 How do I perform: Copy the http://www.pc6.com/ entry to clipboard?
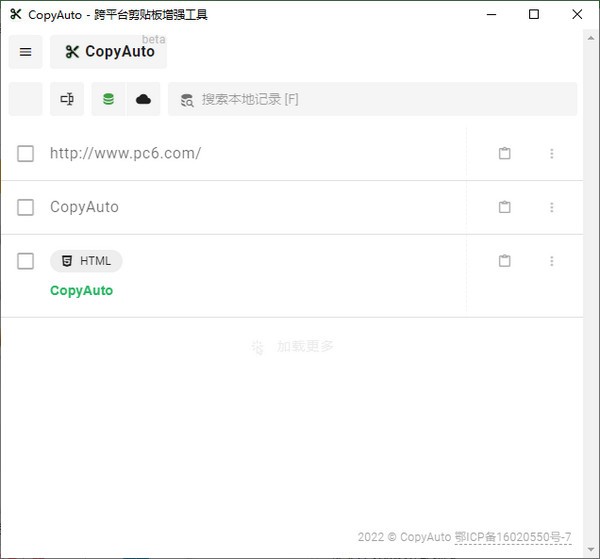505,153
